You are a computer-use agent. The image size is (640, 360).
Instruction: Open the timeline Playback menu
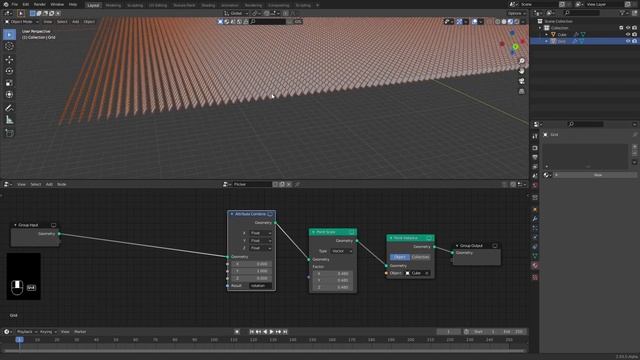pyautogui.click(x=26, y=332)
